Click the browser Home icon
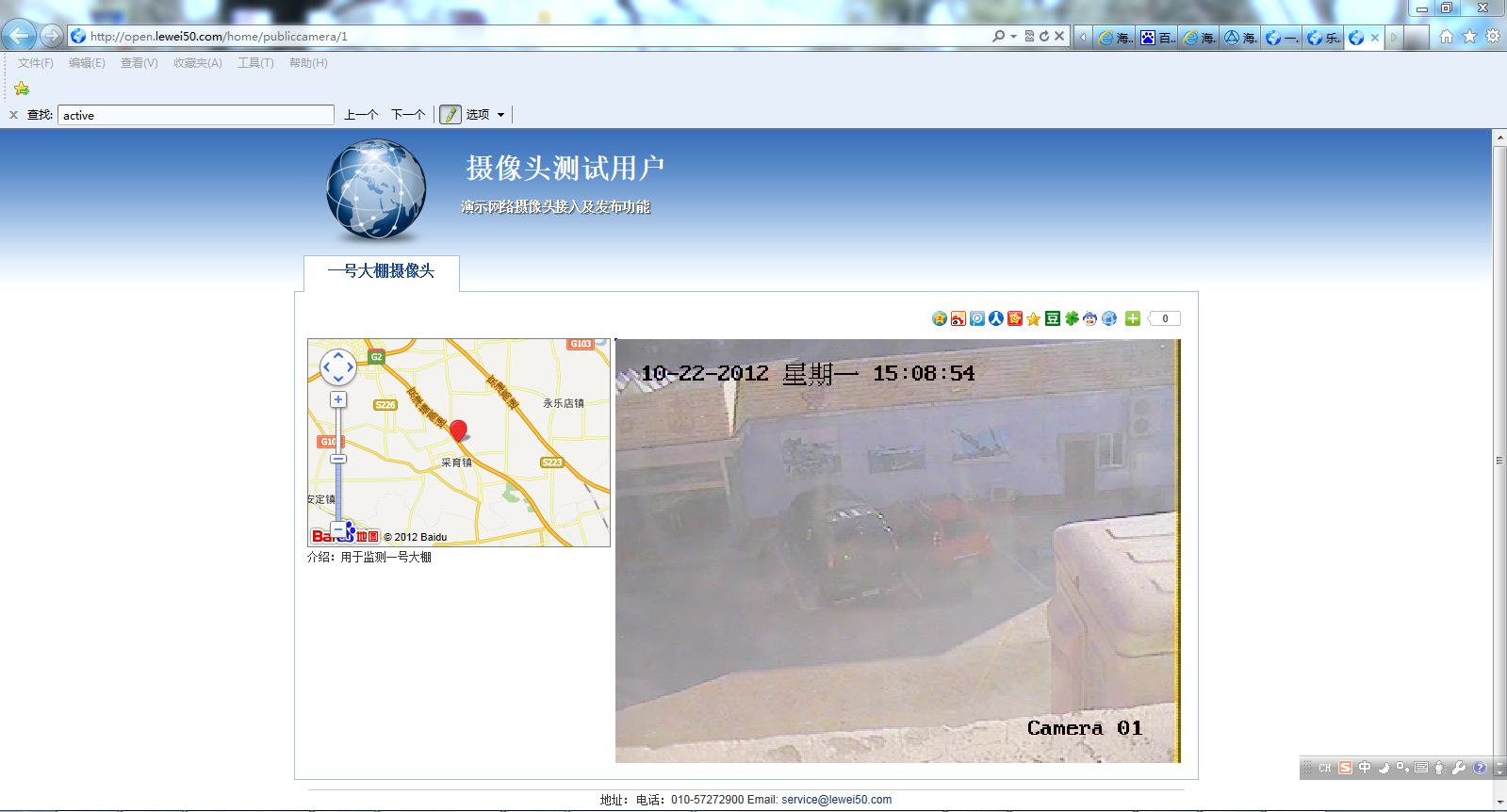This screenshot has height=812, width=1507. click(x=1446, y=37)
